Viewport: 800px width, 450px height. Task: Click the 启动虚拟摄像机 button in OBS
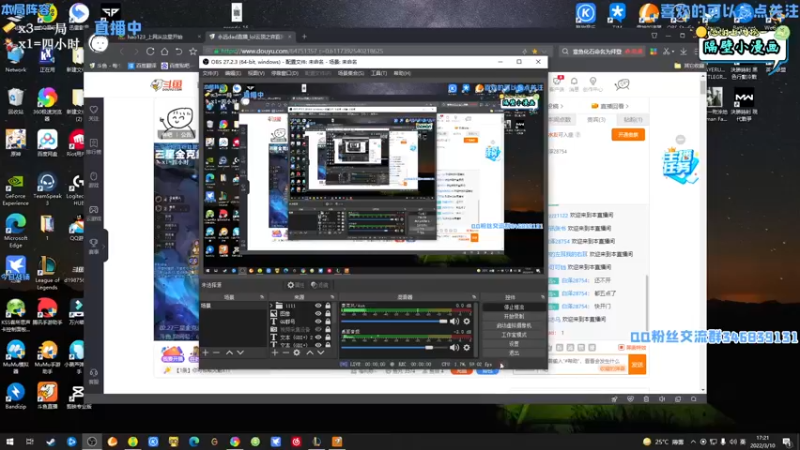(514, 326)
